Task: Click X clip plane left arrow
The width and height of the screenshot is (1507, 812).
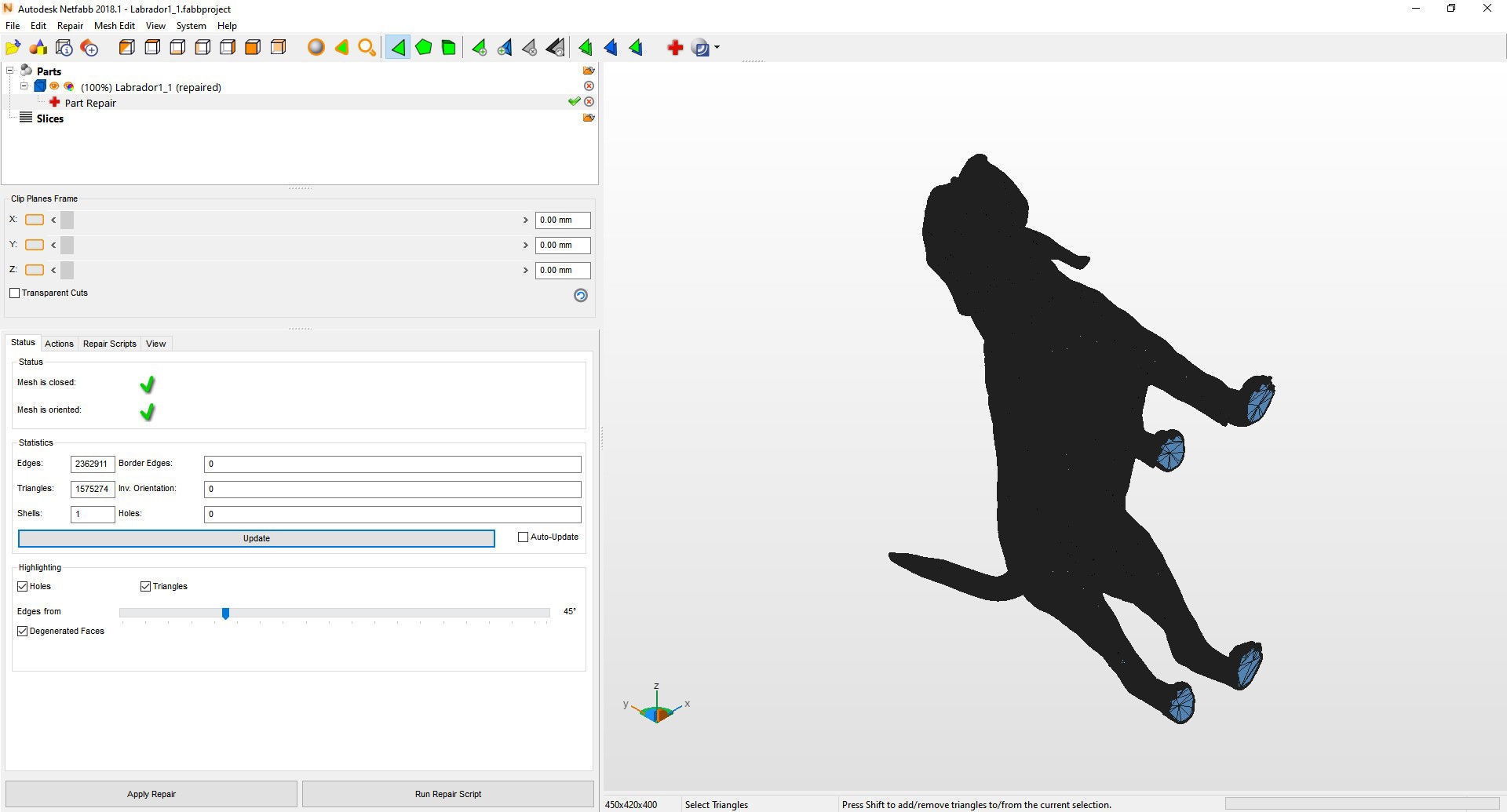Action: tap(53, 220)
